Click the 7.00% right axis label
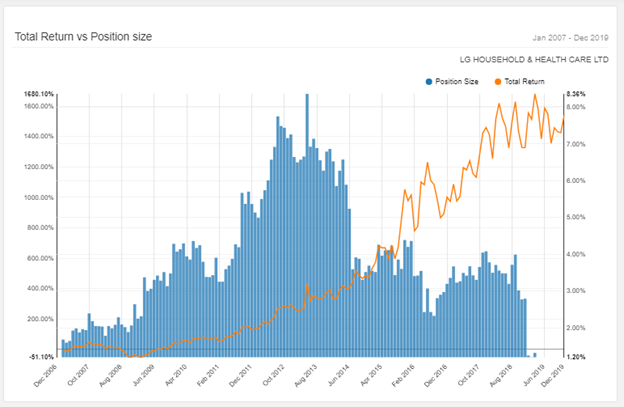This screenshot has width=624, height=407. click(x=576, y=144)
